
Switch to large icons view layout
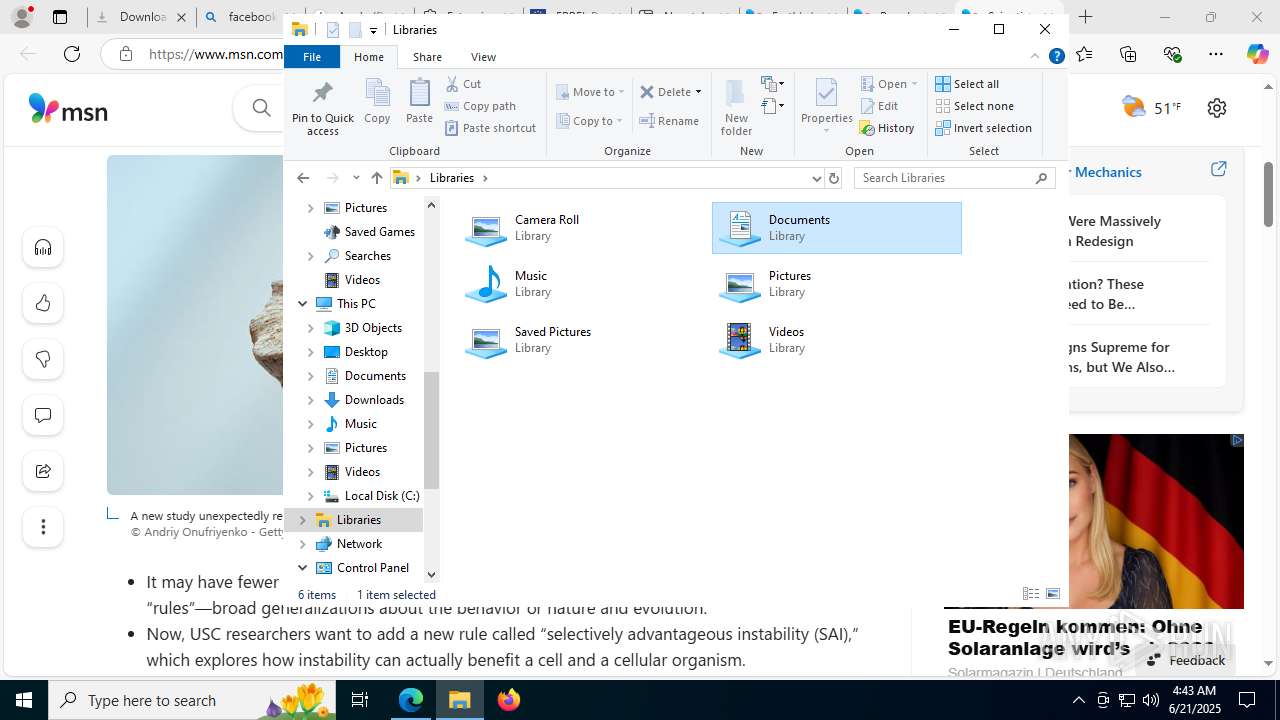pos(1052,594)
